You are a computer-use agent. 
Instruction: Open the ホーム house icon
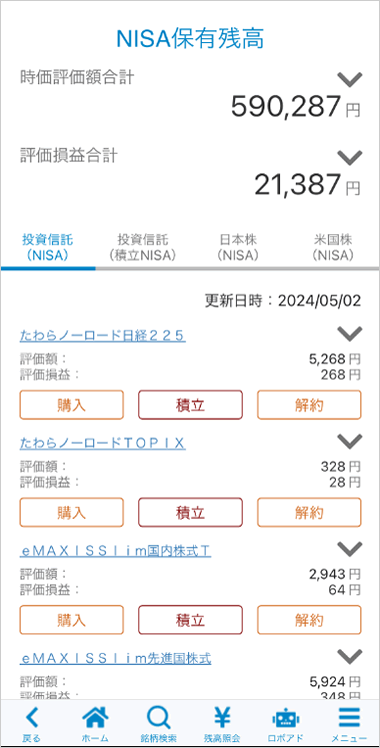95,717
